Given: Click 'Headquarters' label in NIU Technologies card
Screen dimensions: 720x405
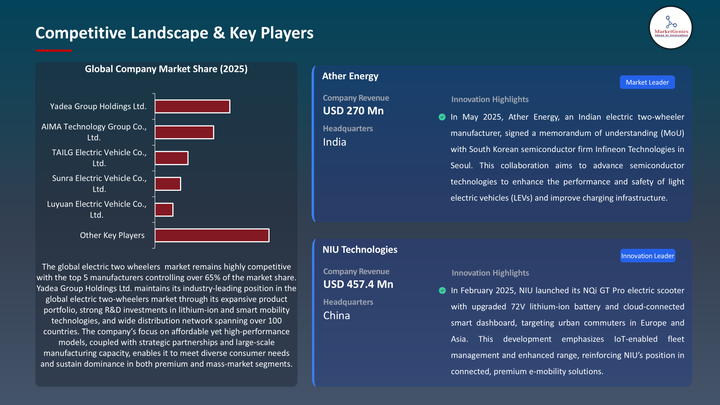Looking at the screenshot, I should coord(348,302).
